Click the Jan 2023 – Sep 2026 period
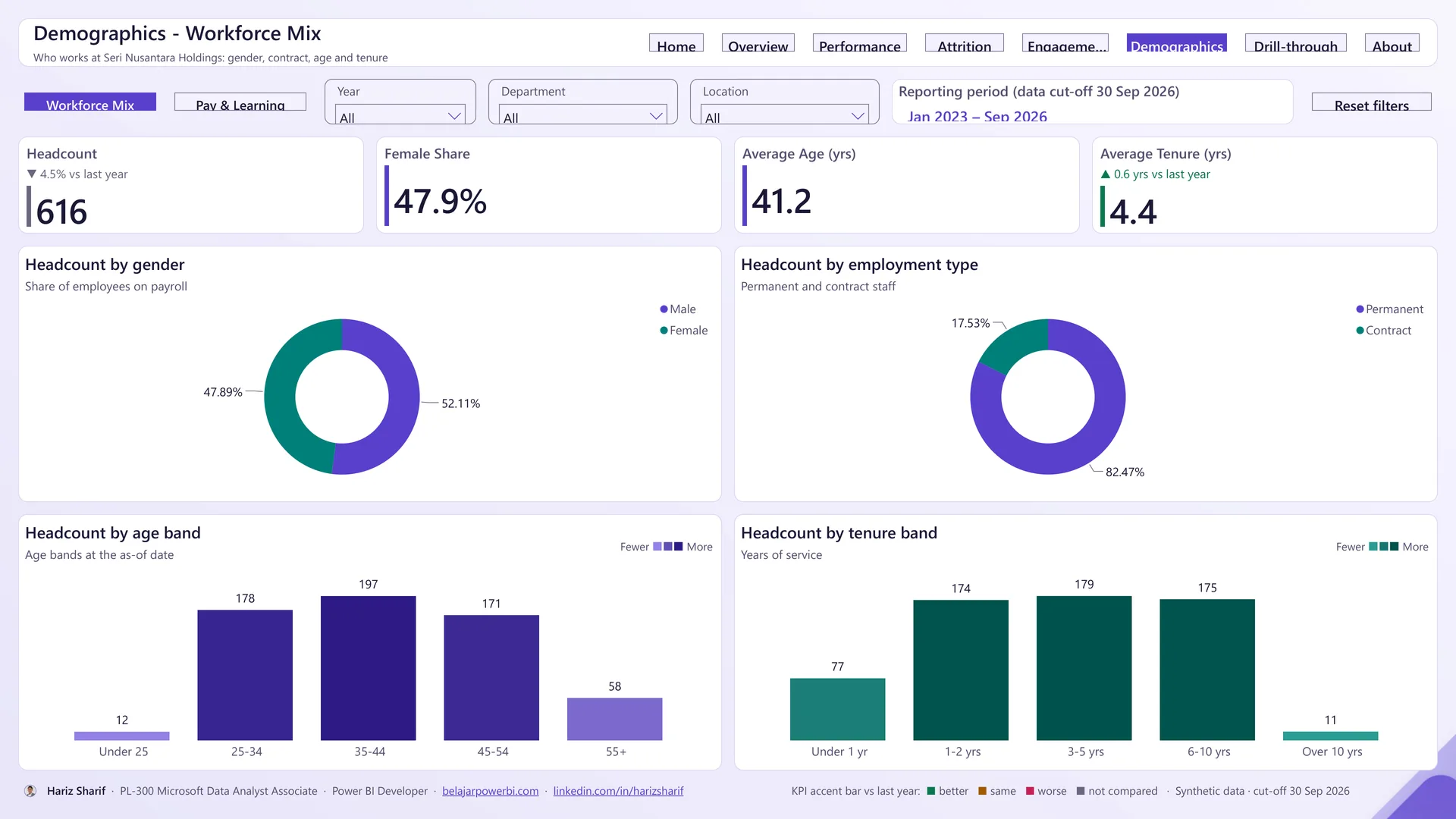 pyautogui.click(x=977, y=116)
